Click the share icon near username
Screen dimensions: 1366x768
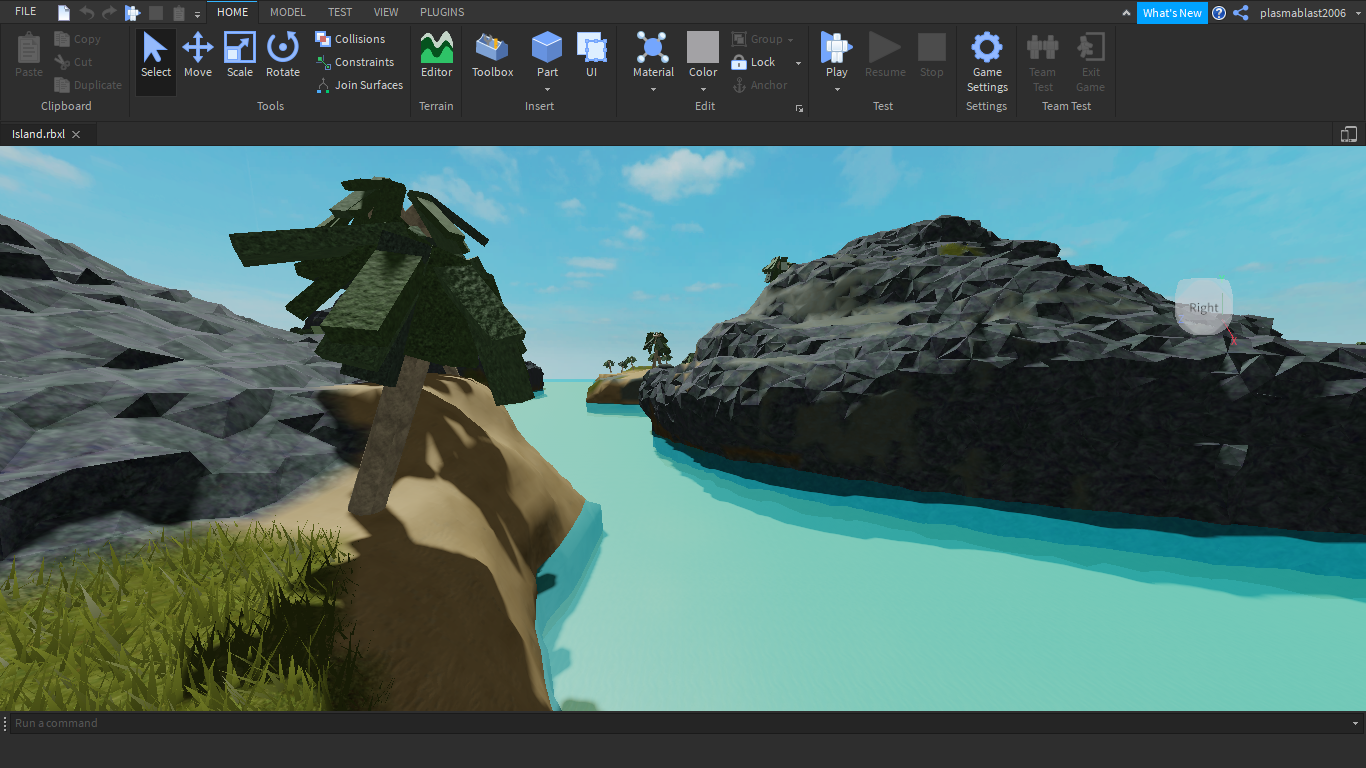1241,13
